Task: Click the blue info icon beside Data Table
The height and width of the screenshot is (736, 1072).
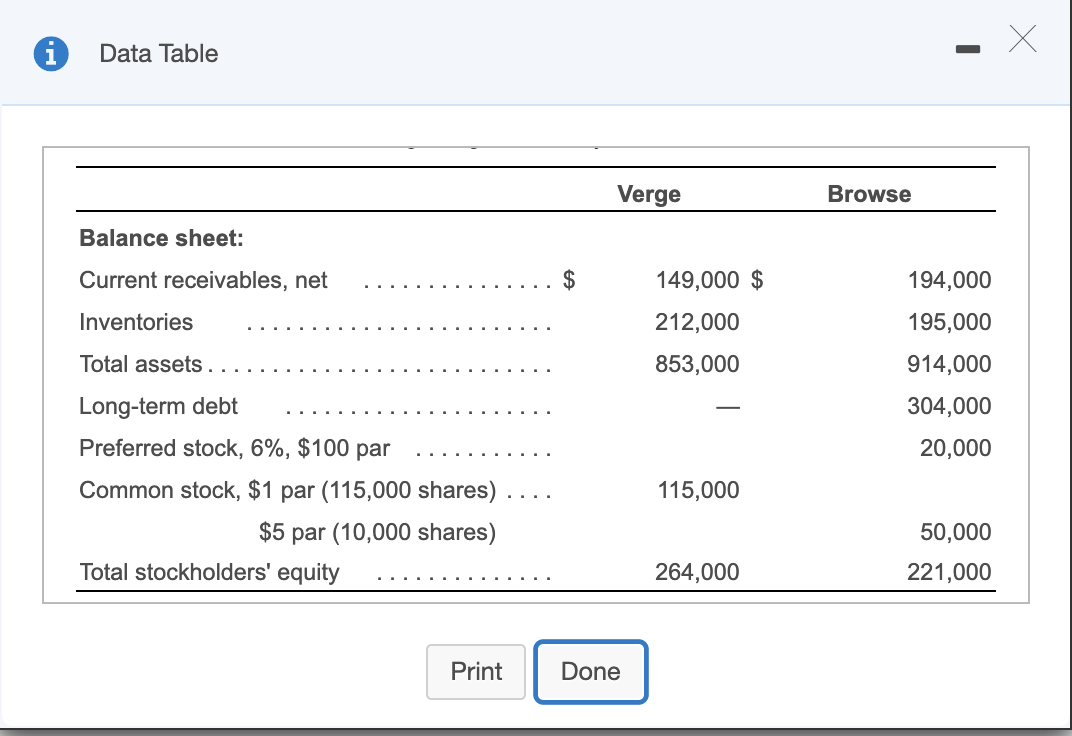Action: (x=51, y=53)
